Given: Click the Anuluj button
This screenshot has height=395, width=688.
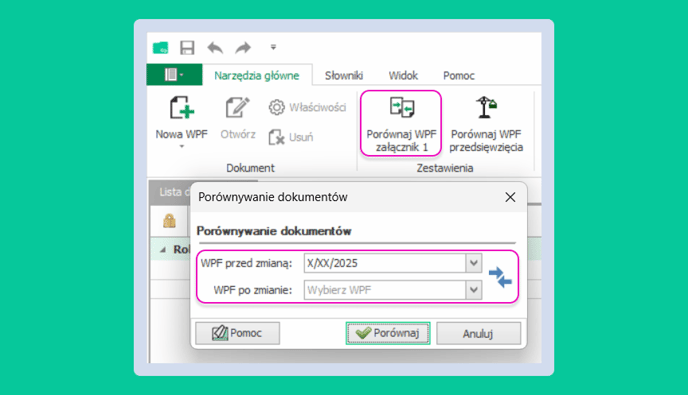Looking at the screenshot, I should tap(478, 334).
